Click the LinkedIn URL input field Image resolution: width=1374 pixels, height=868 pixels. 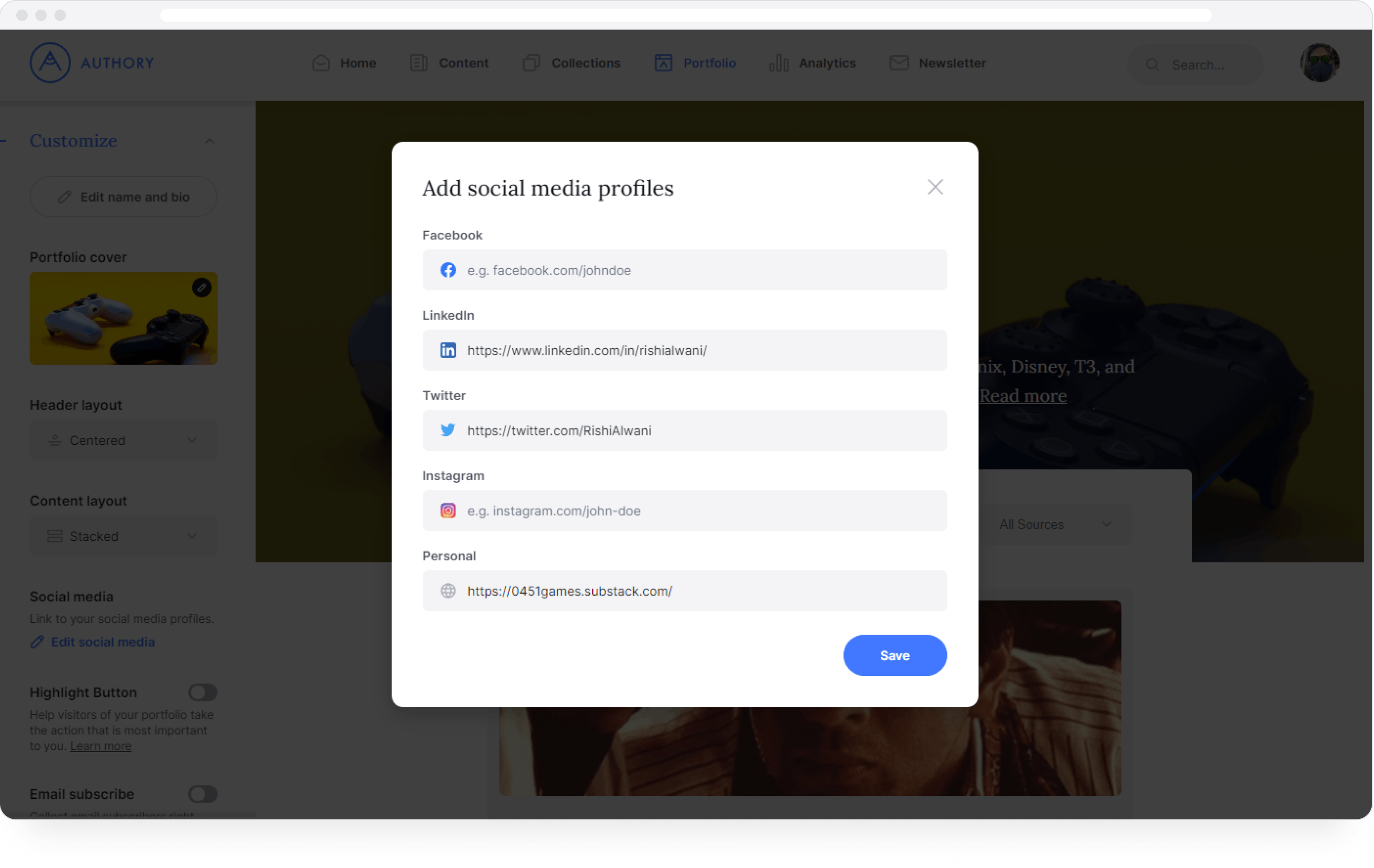coord(684,350)
